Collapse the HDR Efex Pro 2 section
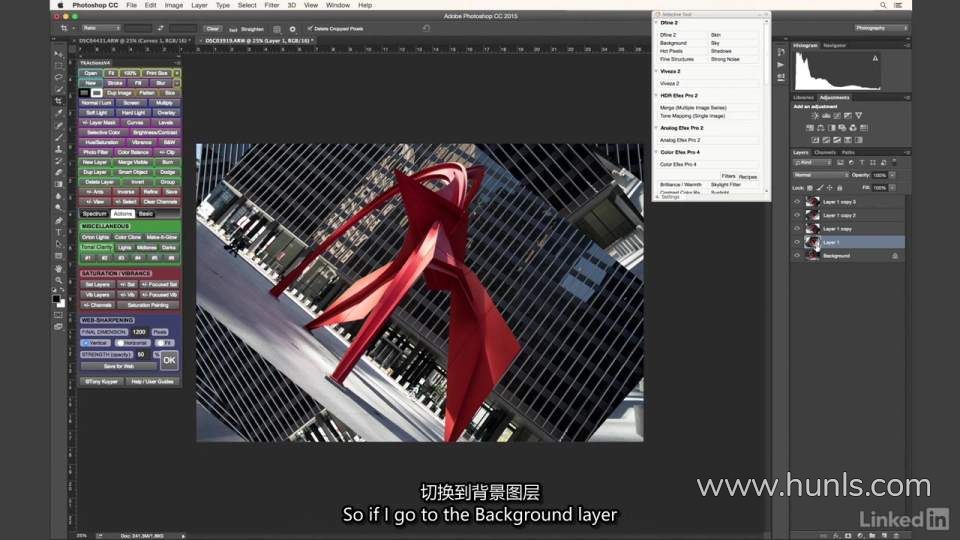Screen dimensions: 960x540 (x=656, y=96)
